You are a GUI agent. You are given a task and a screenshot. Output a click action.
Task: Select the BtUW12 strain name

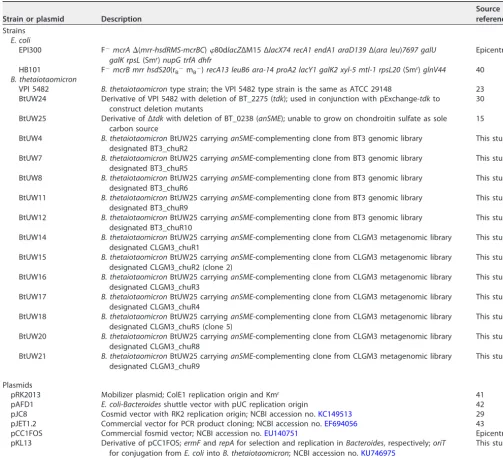click(x=32, y=217)
